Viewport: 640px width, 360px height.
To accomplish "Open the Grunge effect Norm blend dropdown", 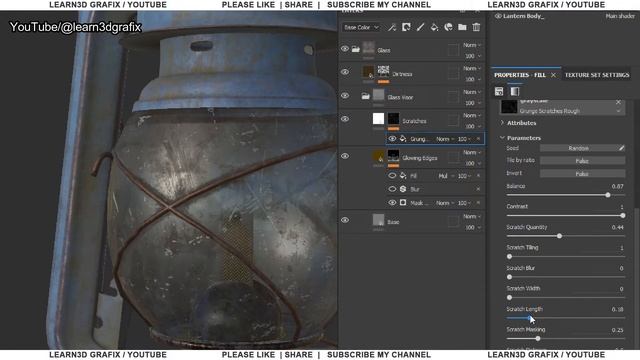I will click(445, 139).
